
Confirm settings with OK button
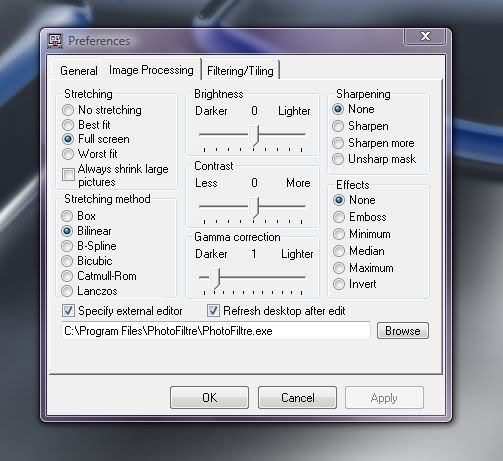209,398
